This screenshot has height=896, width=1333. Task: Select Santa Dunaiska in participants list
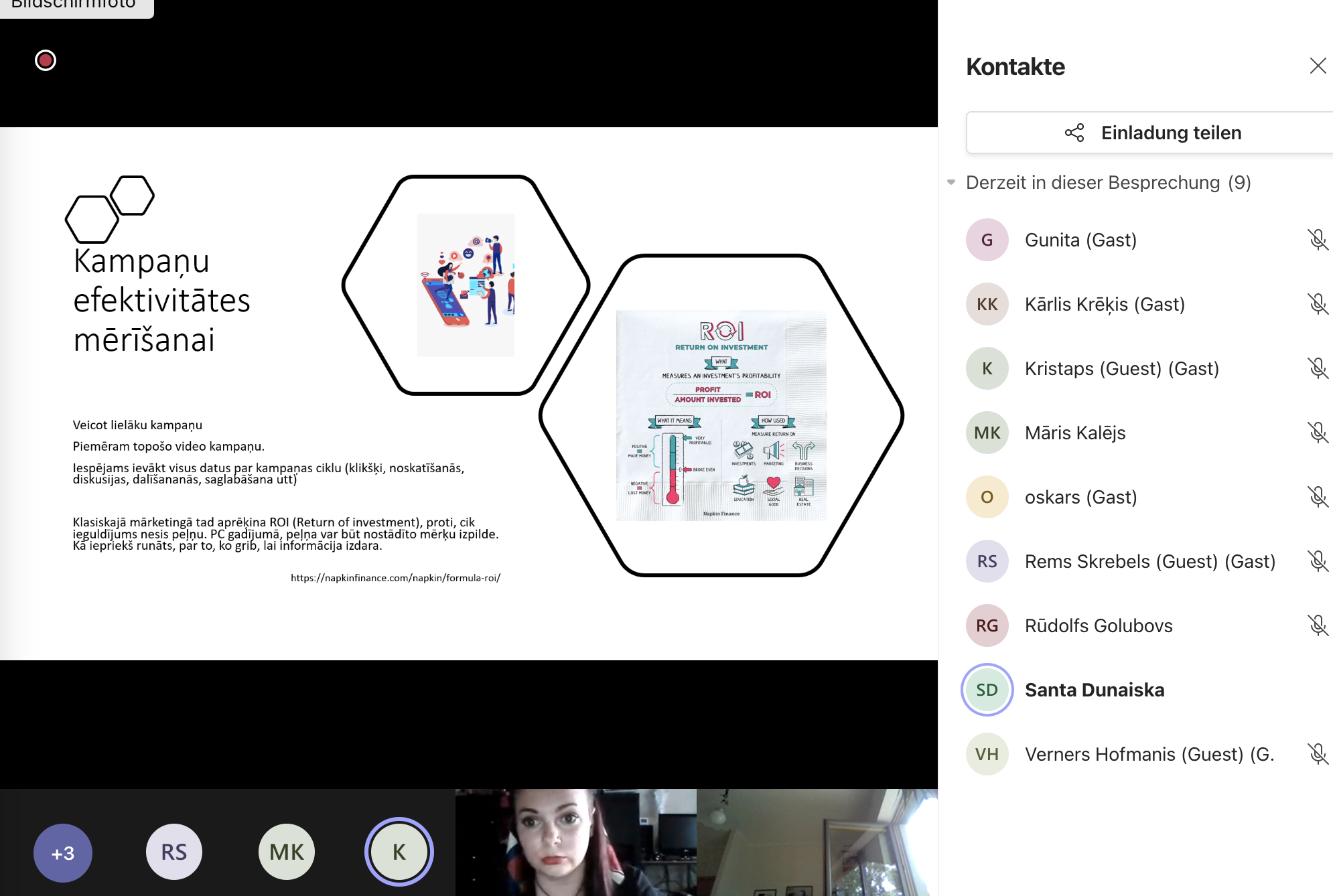tap(1095, 690)
